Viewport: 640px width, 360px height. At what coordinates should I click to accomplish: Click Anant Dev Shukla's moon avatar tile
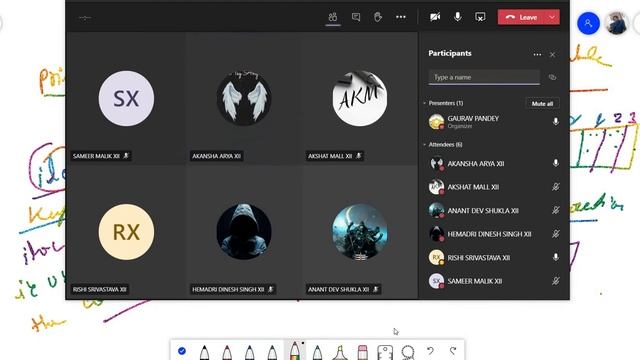coord(360,232)
